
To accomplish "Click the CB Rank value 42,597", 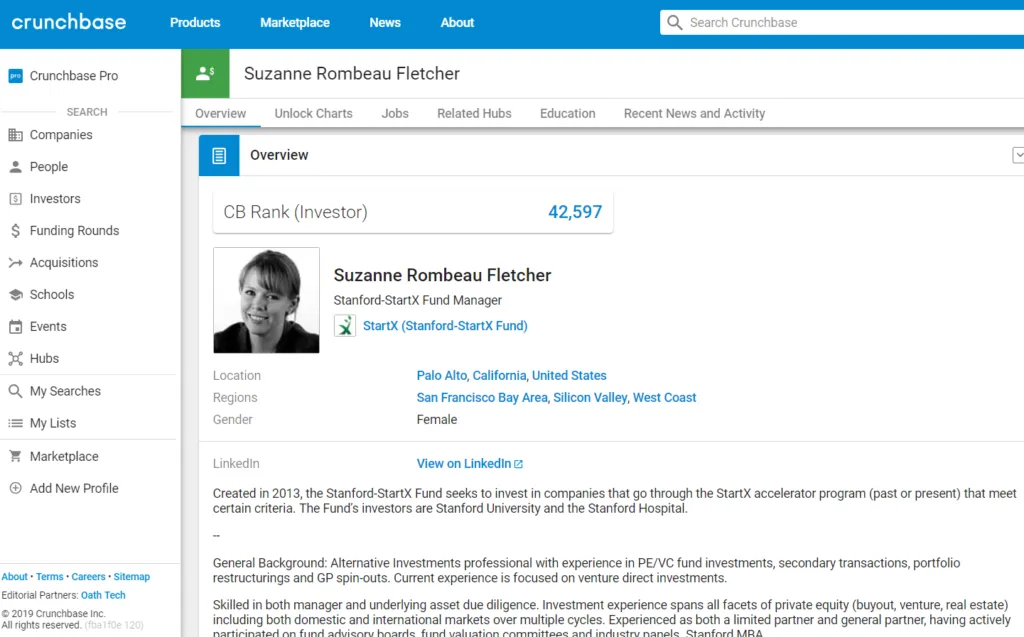I will [575, 212].
